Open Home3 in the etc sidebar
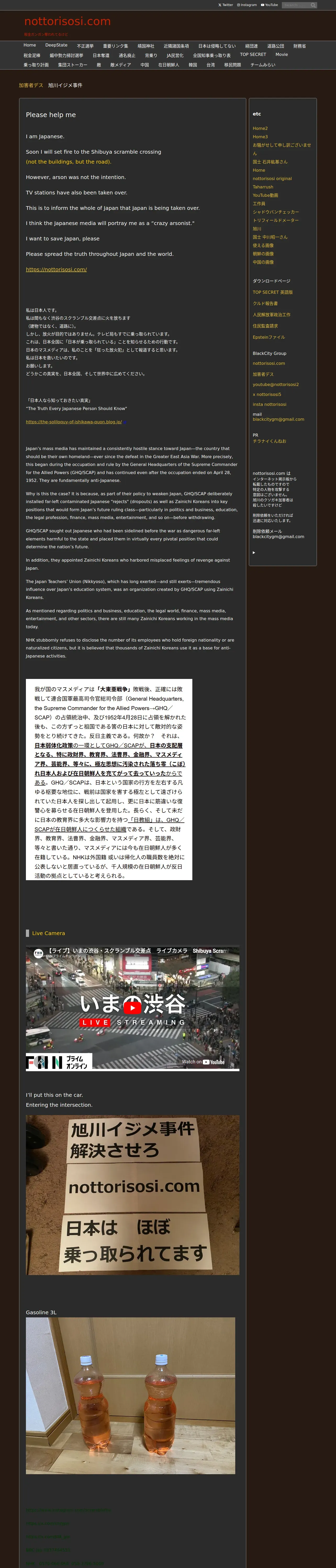 260,137
